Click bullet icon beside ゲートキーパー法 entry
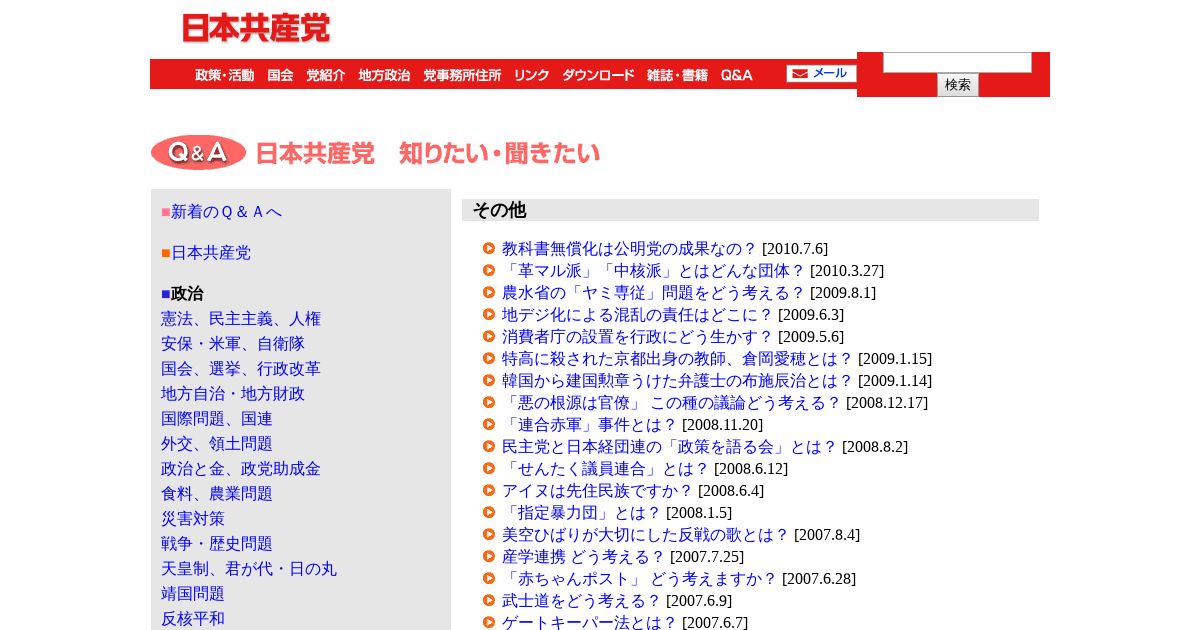The image size is (1200, 630). tap(489, 622)
